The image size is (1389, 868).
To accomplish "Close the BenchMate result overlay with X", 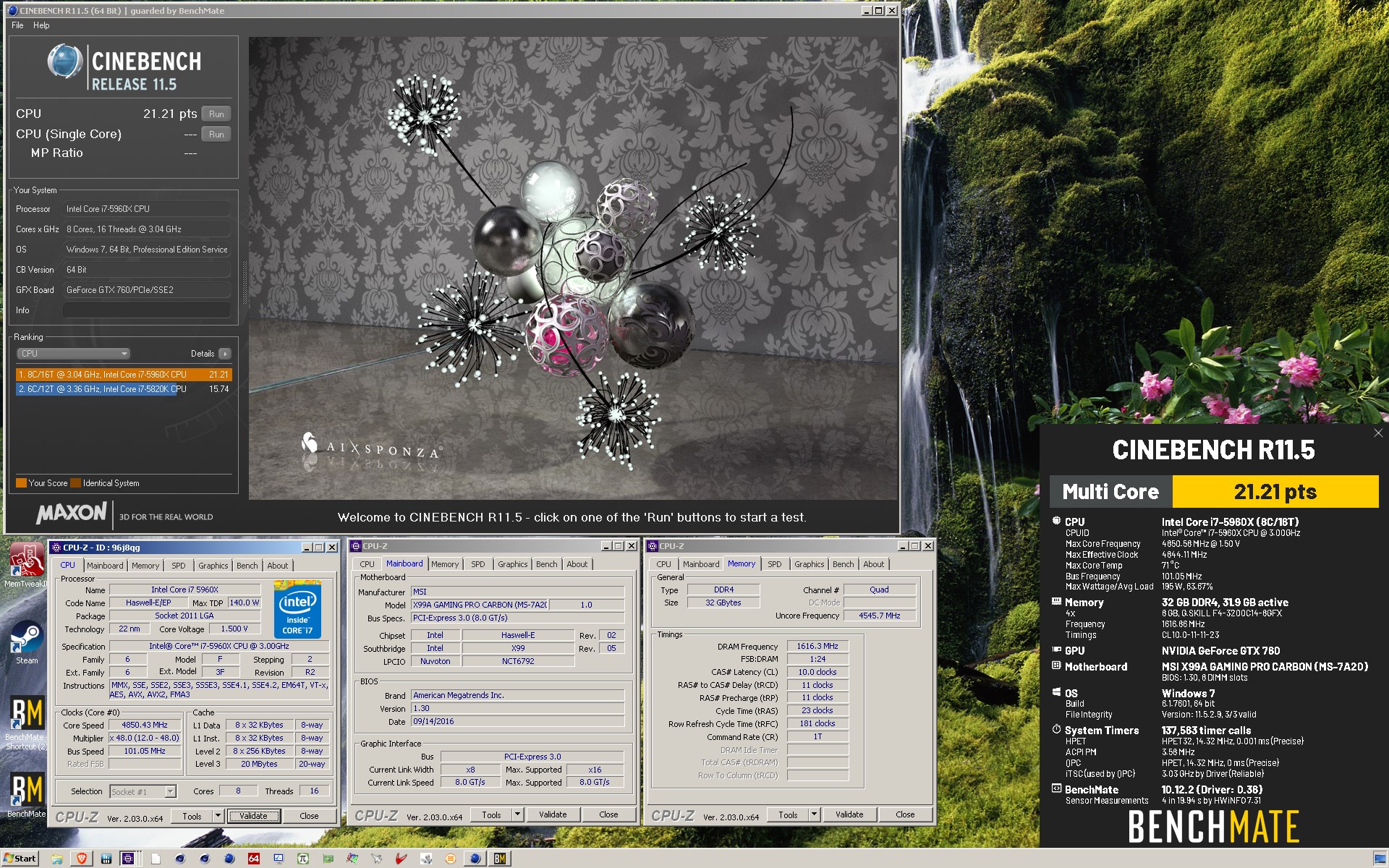I will (x=1378, y=433).
